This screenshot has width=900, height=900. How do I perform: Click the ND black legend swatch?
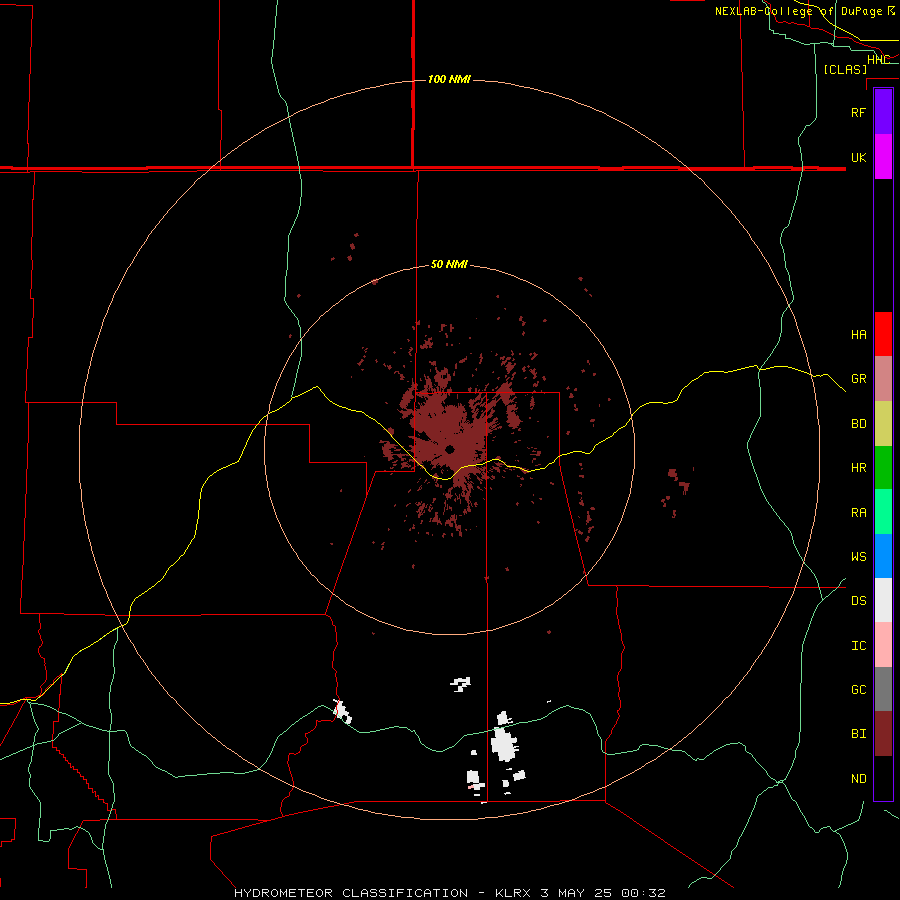click(883, 778)
